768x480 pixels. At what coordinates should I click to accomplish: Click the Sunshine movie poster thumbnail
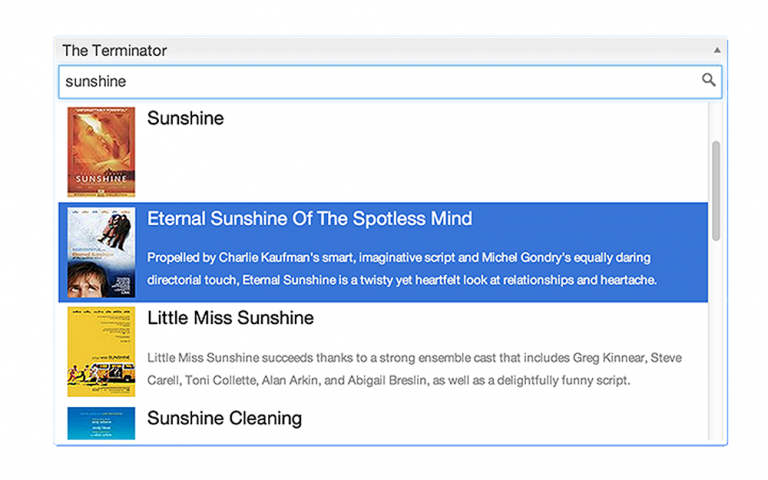(101, 152)
